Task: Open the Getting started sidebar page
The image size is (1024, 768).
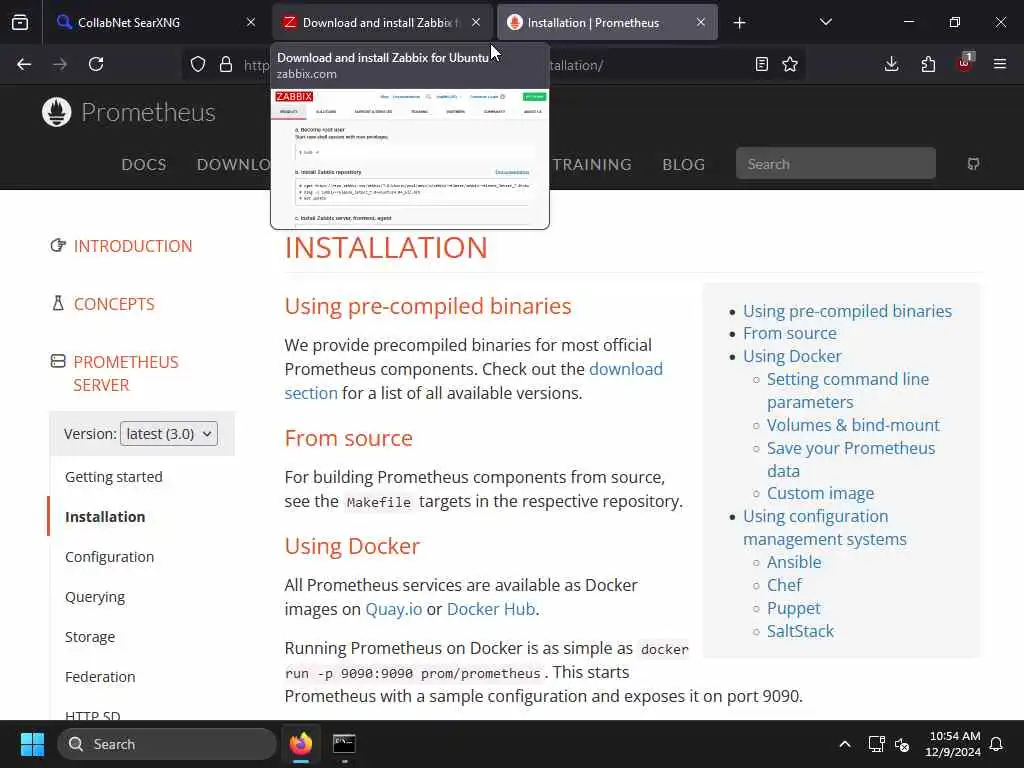Action: [x=114, y=477]
